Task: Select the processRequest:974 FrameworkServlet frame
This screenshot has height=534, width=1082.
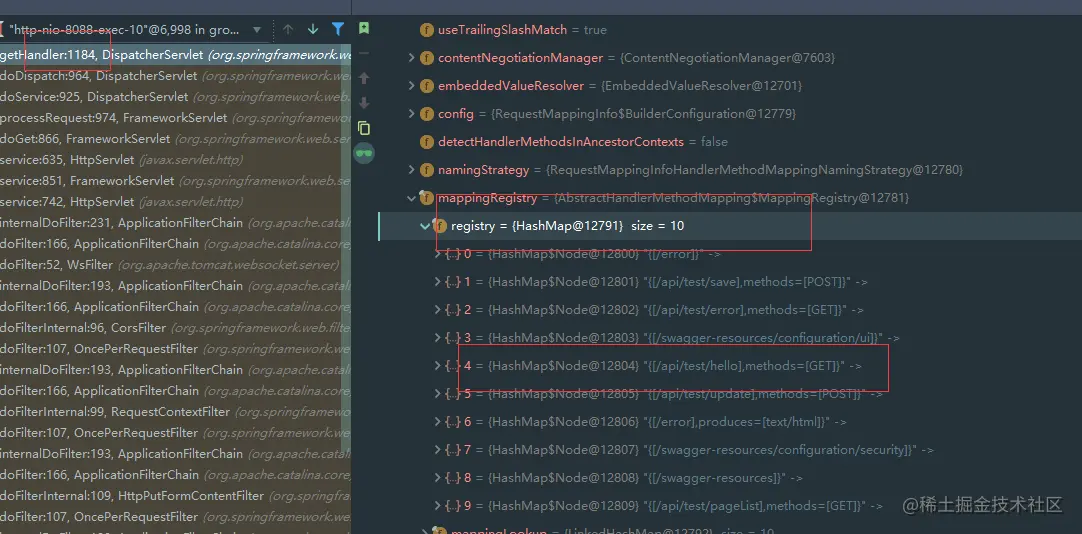Action: point(175,118)
